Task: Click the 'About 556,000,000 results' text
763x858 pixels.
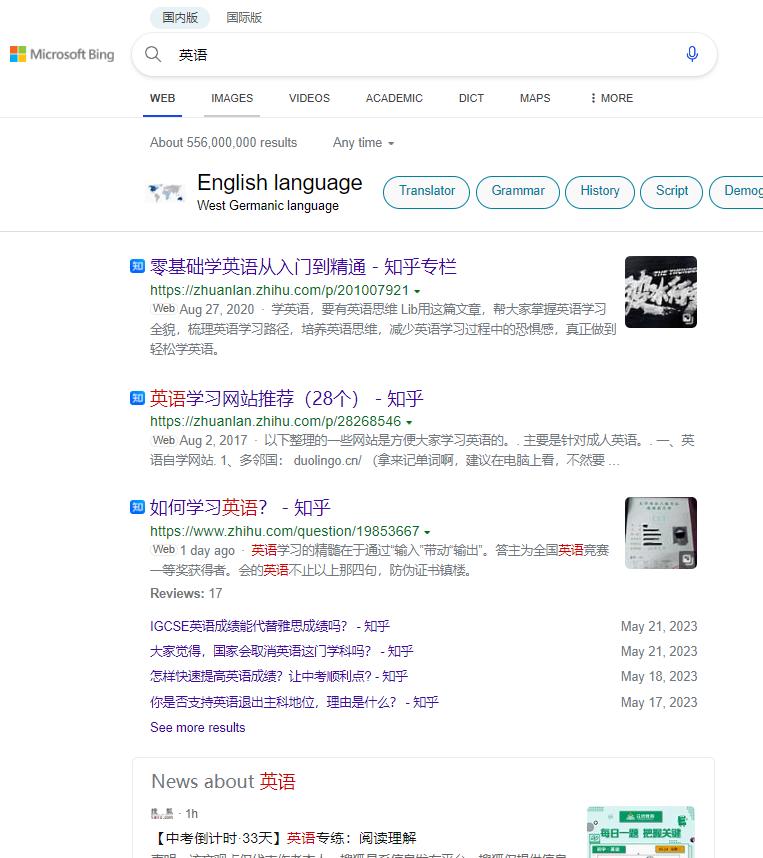Action: coord(223,143)
